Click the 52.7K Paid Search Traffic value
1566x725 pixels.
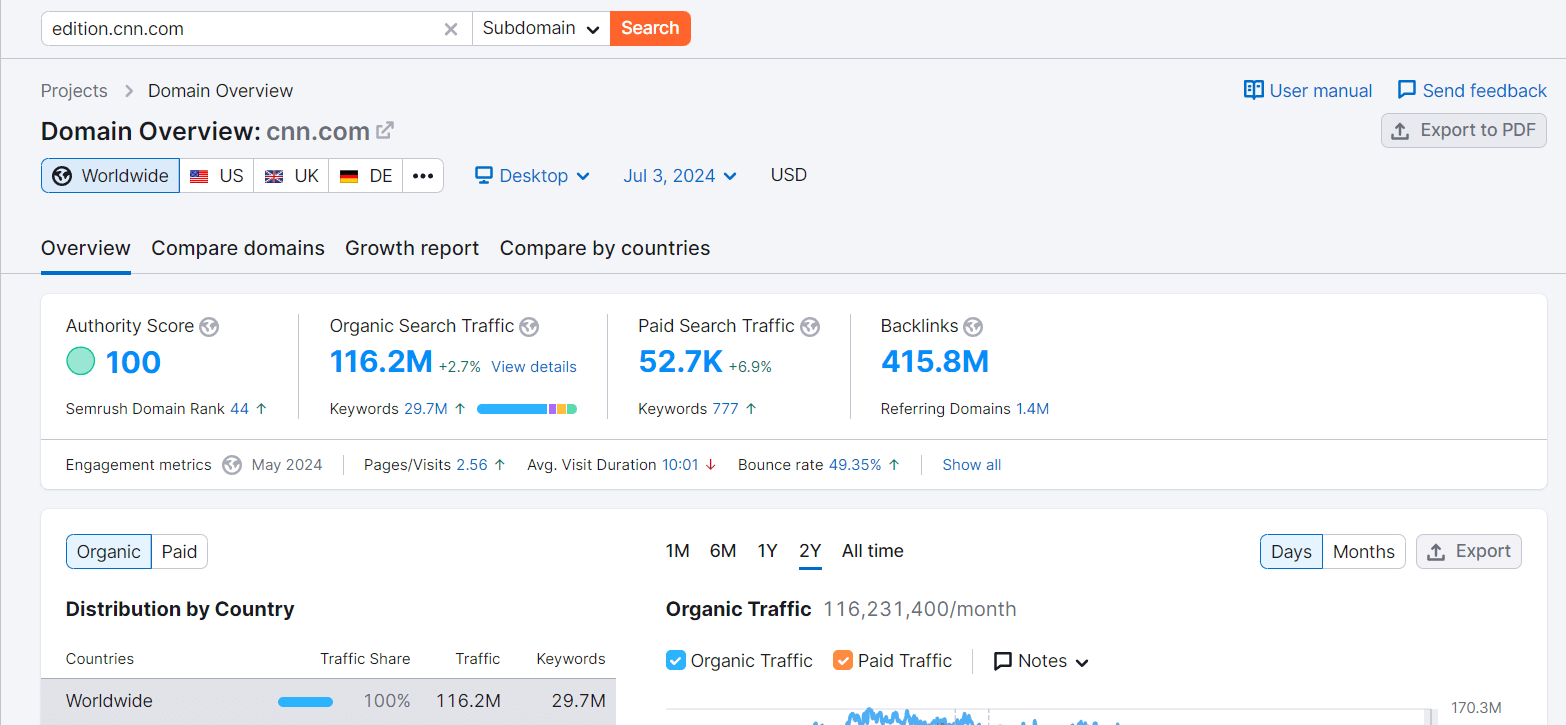pos(681,361)
